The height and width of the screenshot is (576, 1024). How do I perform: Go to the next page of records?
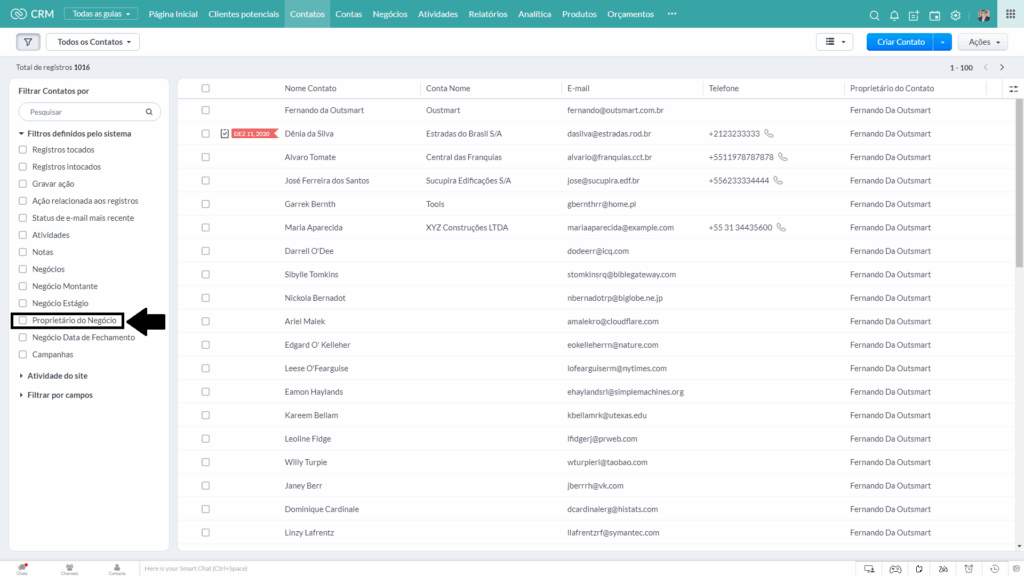click(x=1002, y=67)
